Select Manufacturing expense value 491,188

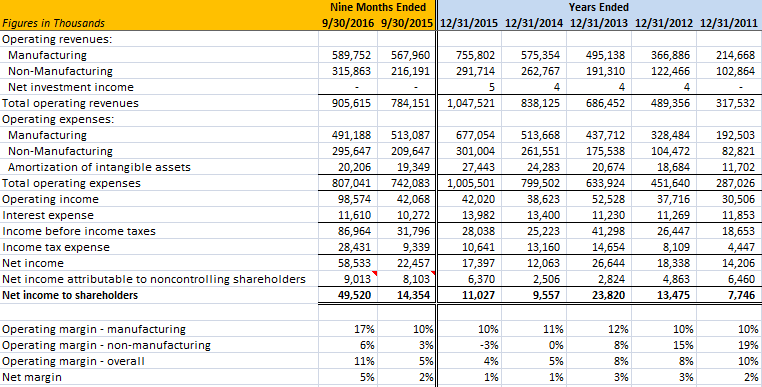pyautogui.click(x=351, y=135)
